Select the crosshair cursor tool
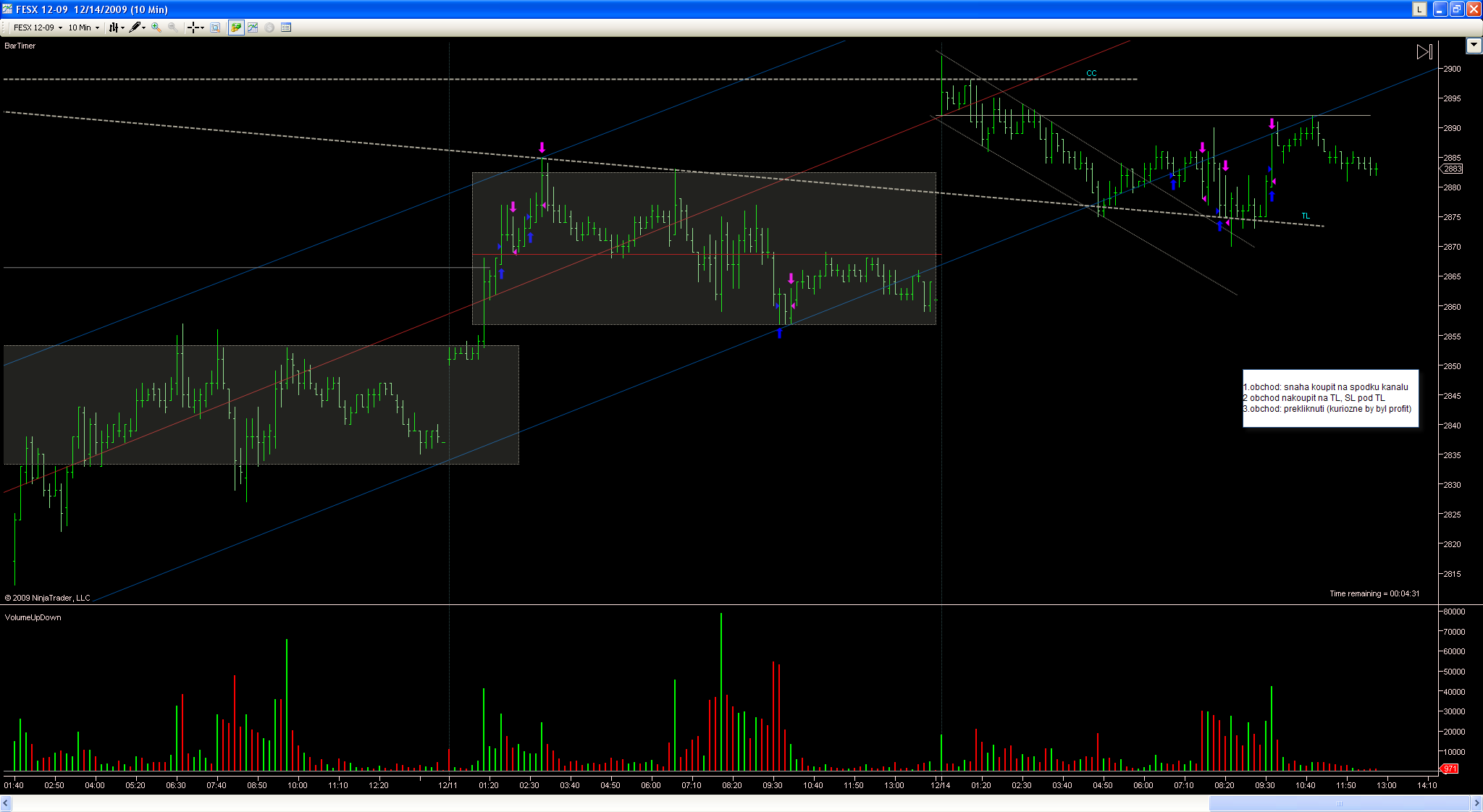The width and height of the screenshot is (1483, 812). coord(195,28)
